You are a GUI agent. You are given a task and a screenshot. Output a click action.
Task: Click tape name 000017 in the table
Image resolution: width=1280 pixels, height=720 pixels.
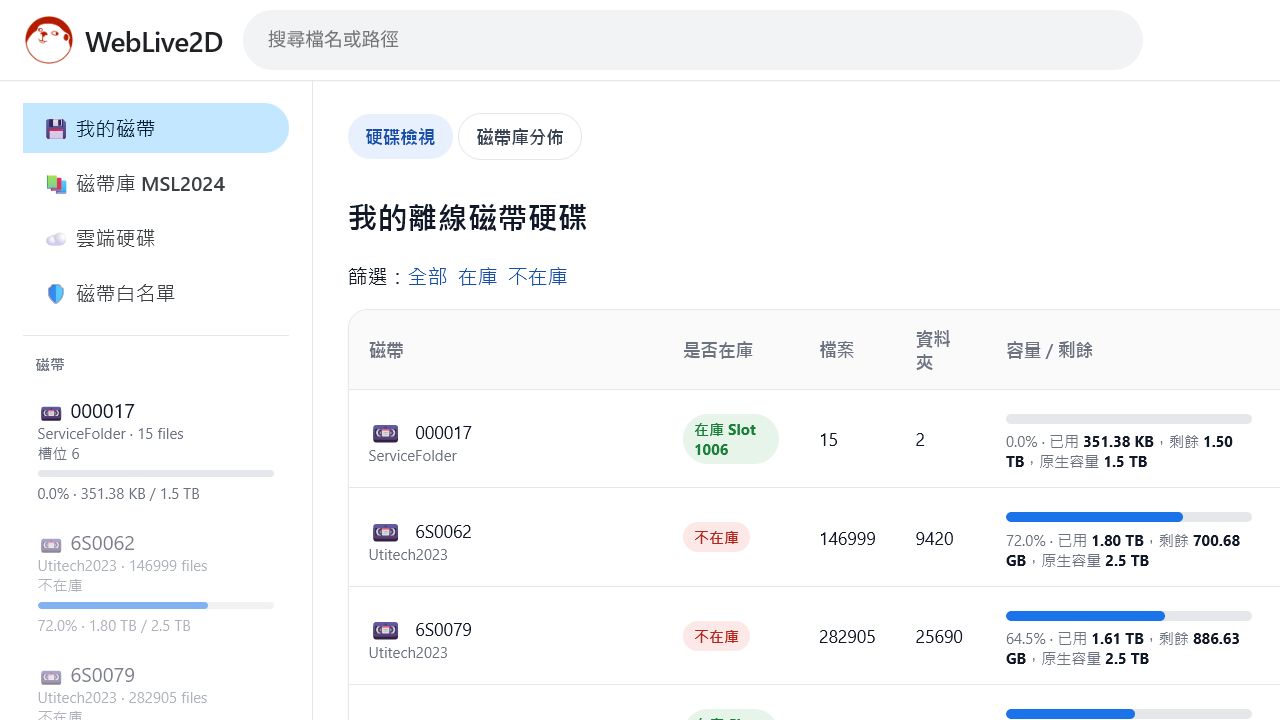click(443, 433)
